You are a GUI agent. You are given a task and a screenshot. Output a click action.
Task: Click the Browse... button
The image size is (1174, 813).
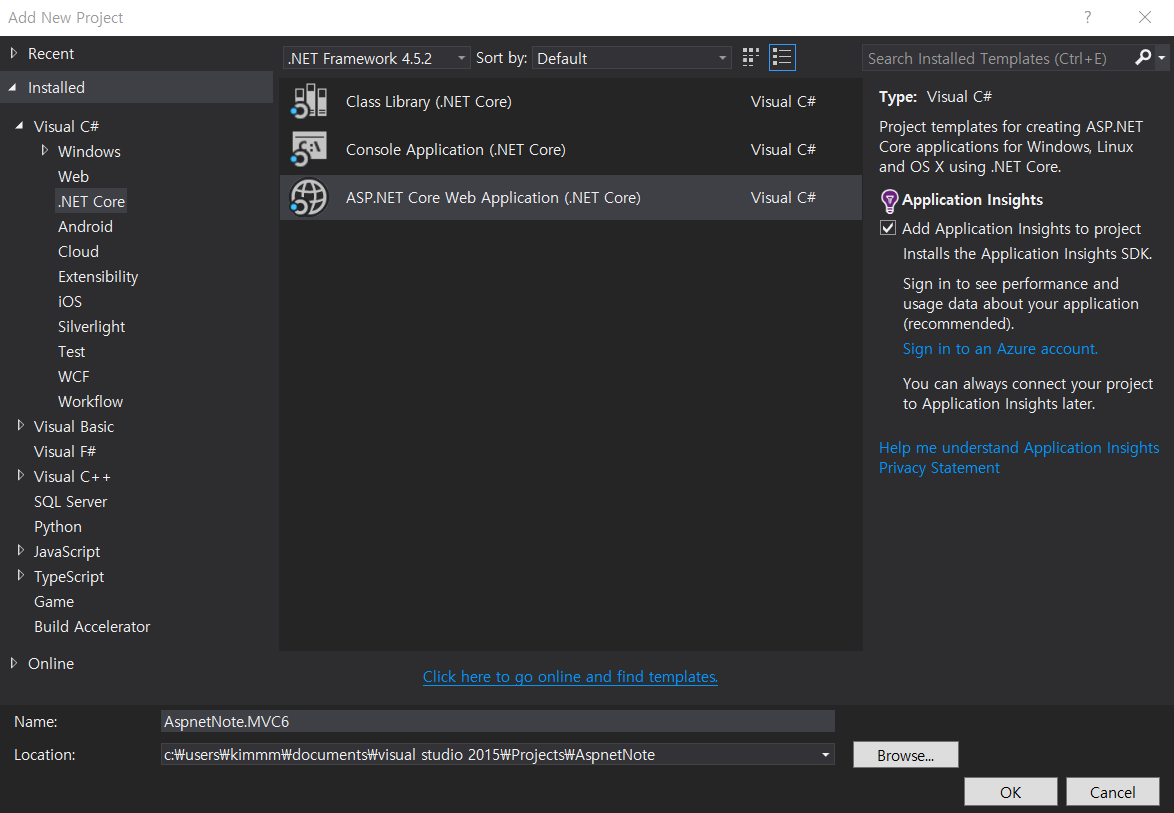[x=905, y=755]
